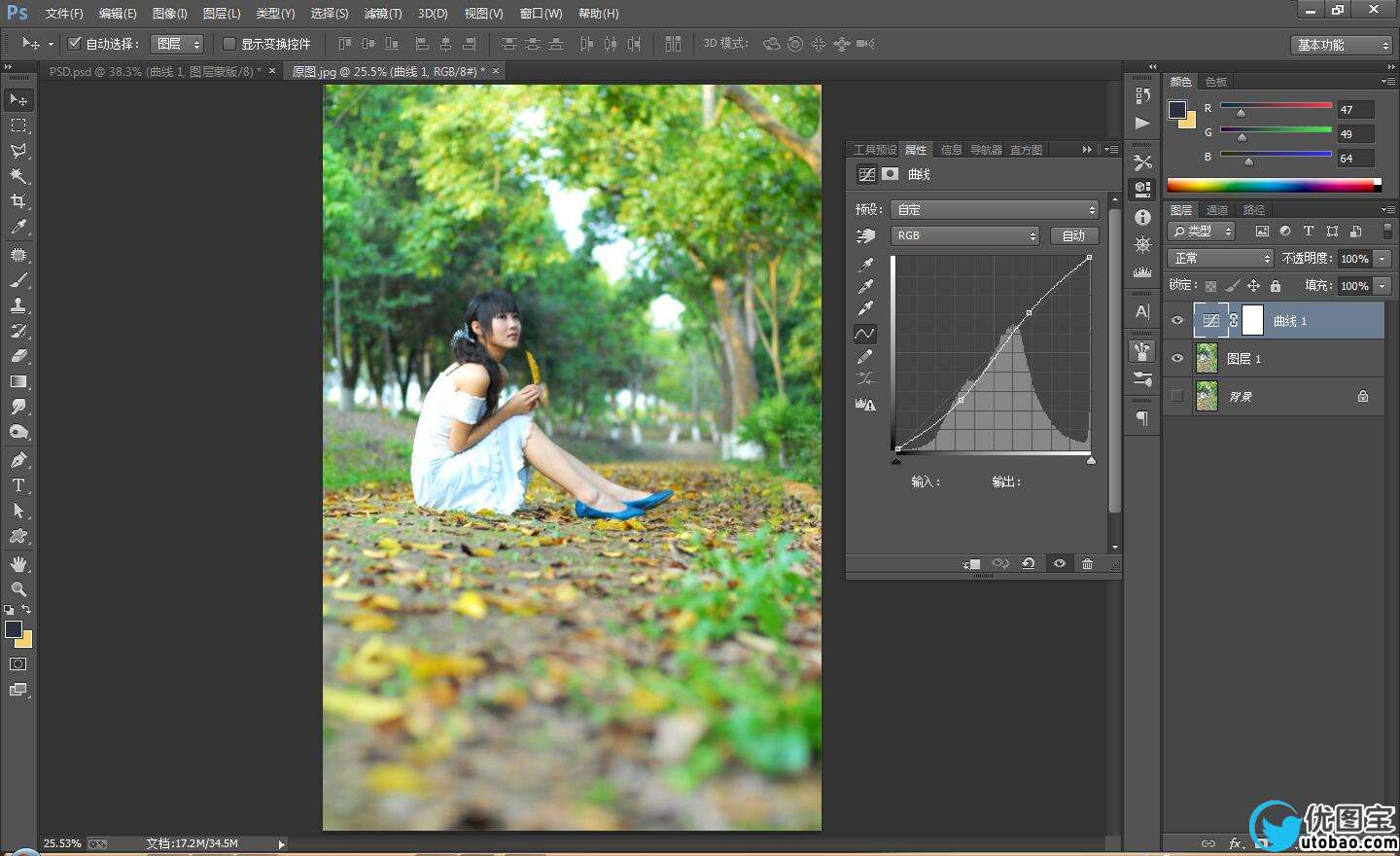1400x856 pixels.
Task: Open the 滤镜(T) menu
Action: 382,14
